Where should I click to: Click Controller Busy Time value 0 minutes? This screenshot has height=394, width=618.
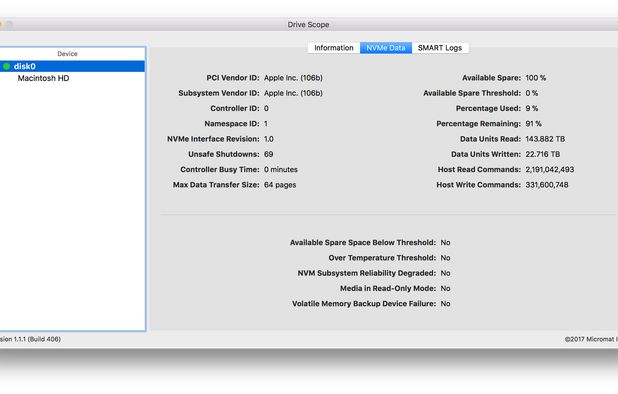(x=281, y=169)
